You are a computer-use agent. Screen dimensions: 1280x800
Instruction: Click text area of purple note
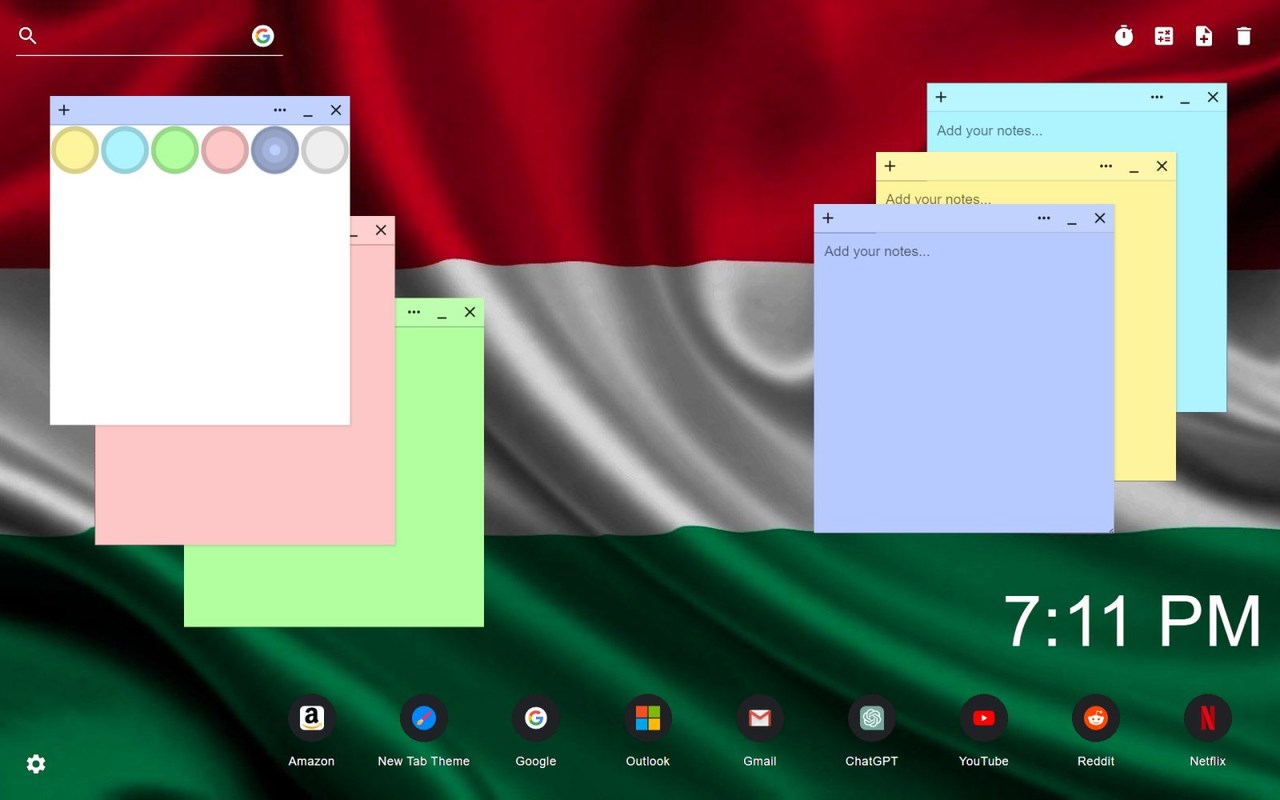[x=964, y=382]
